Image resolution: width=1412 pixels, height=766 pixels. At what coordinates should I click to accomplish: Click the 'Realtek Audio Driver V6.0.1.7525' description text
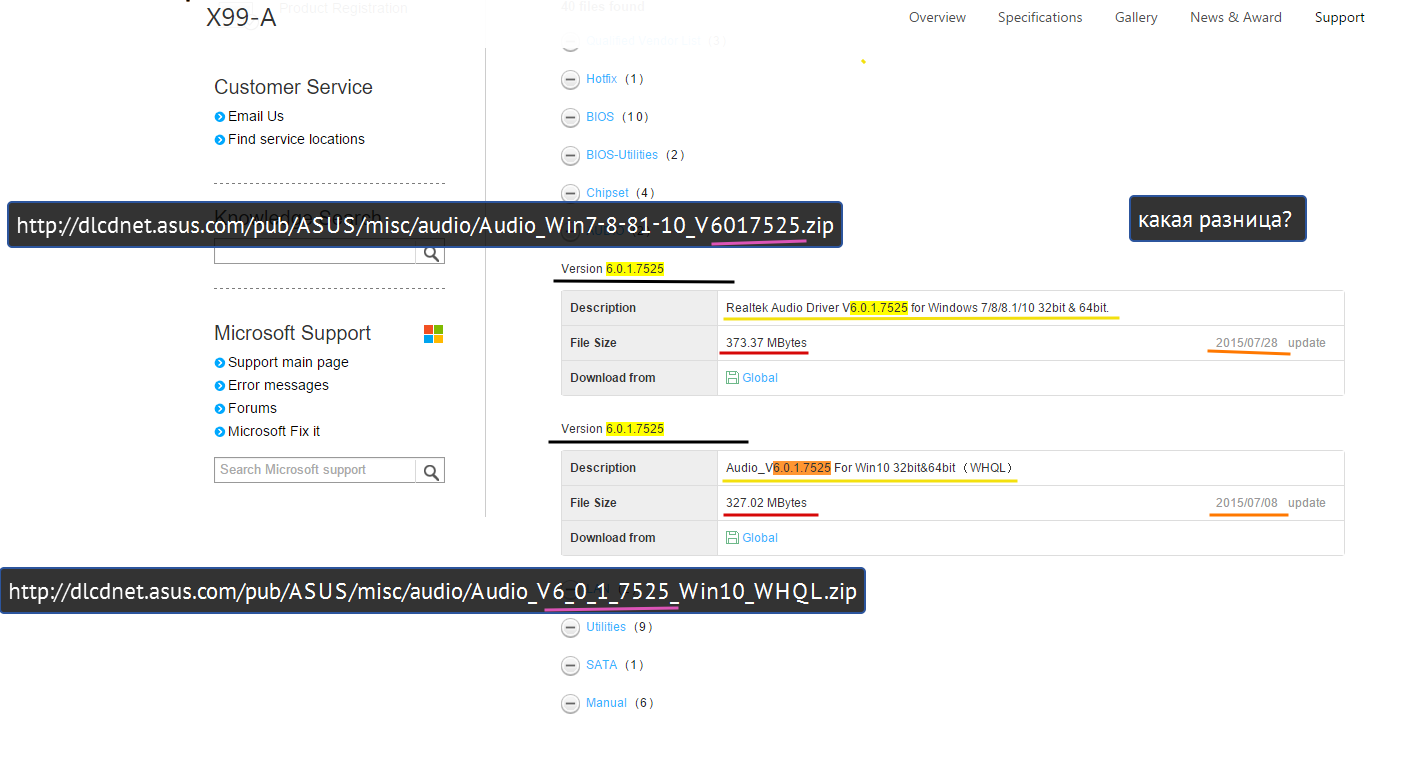coord(817,308)
